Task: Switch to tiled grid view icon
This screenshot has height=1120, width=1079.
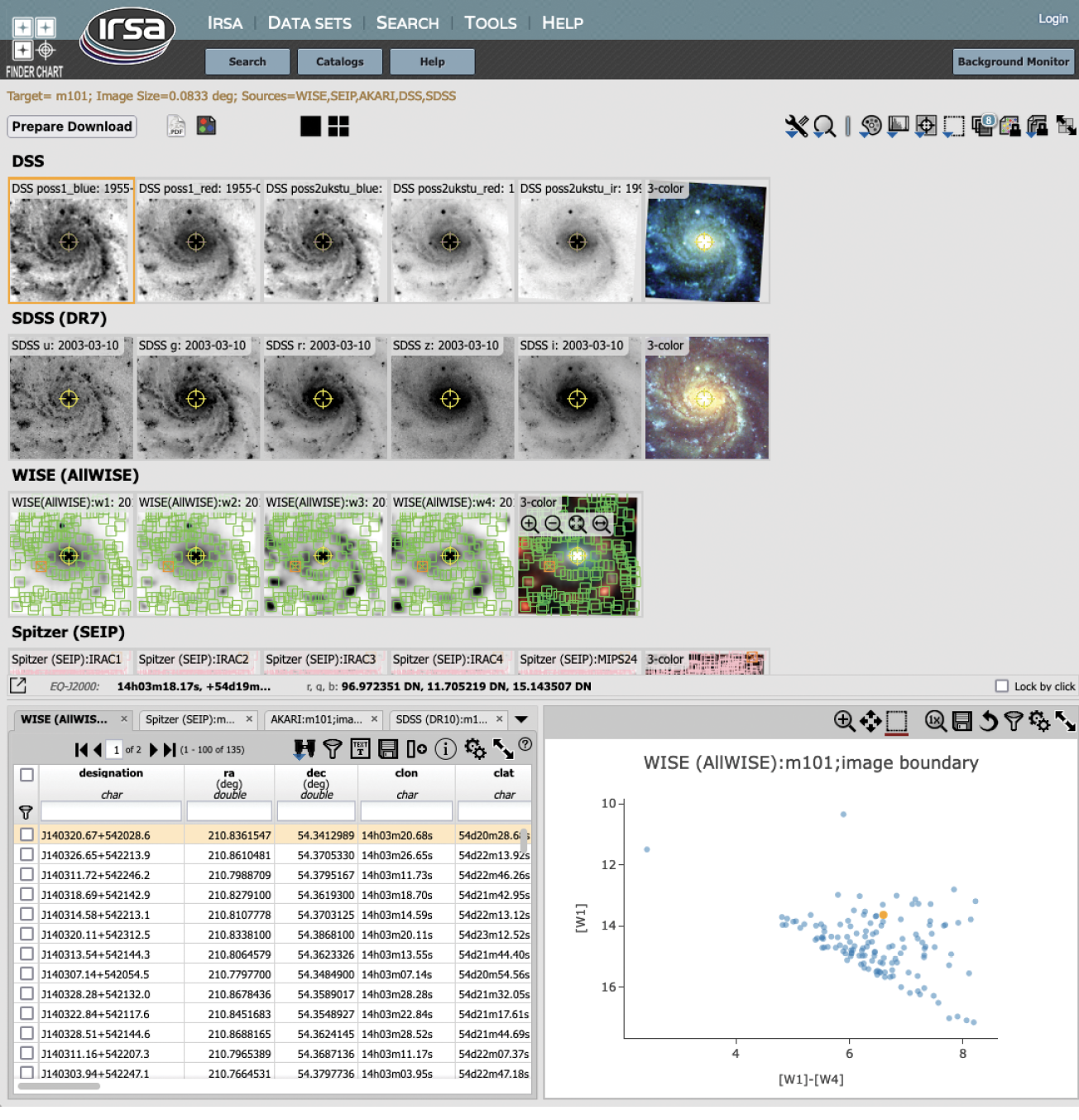Action: tap(338, 126)
